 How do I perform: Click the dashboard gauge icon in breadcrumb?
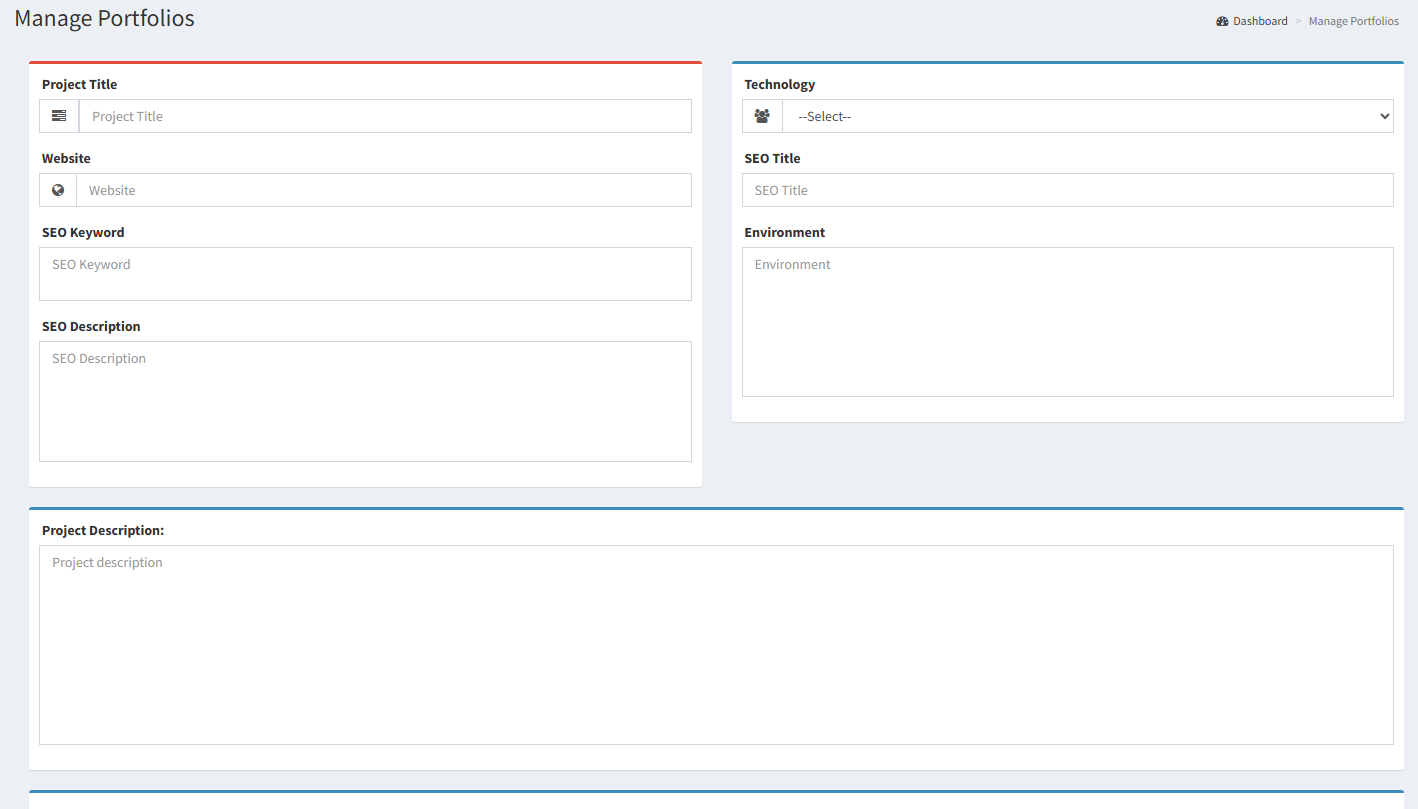pos(1222,21)
